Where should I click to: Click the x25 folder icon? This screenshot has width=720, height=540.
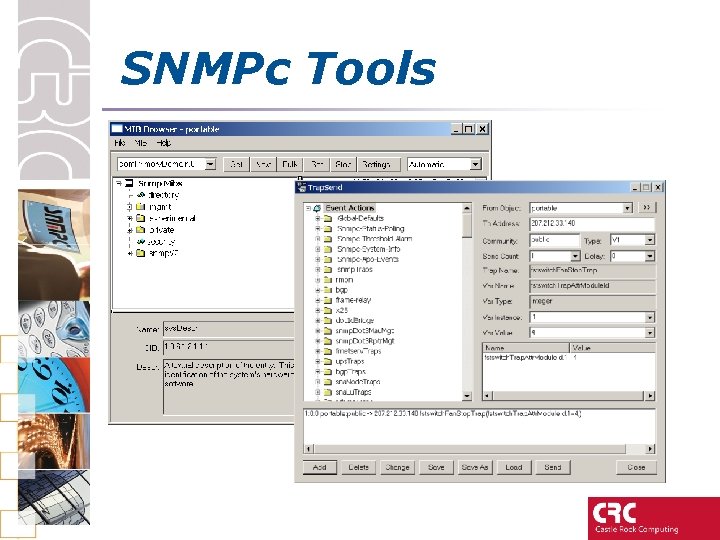pyautogui.click(x=328, y=310)
